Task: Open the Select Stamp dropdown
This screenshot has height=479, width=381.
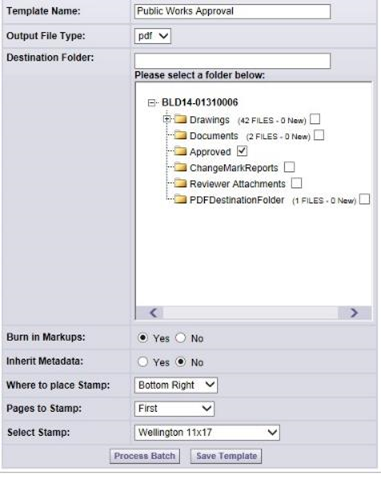Action: [207, 432]
